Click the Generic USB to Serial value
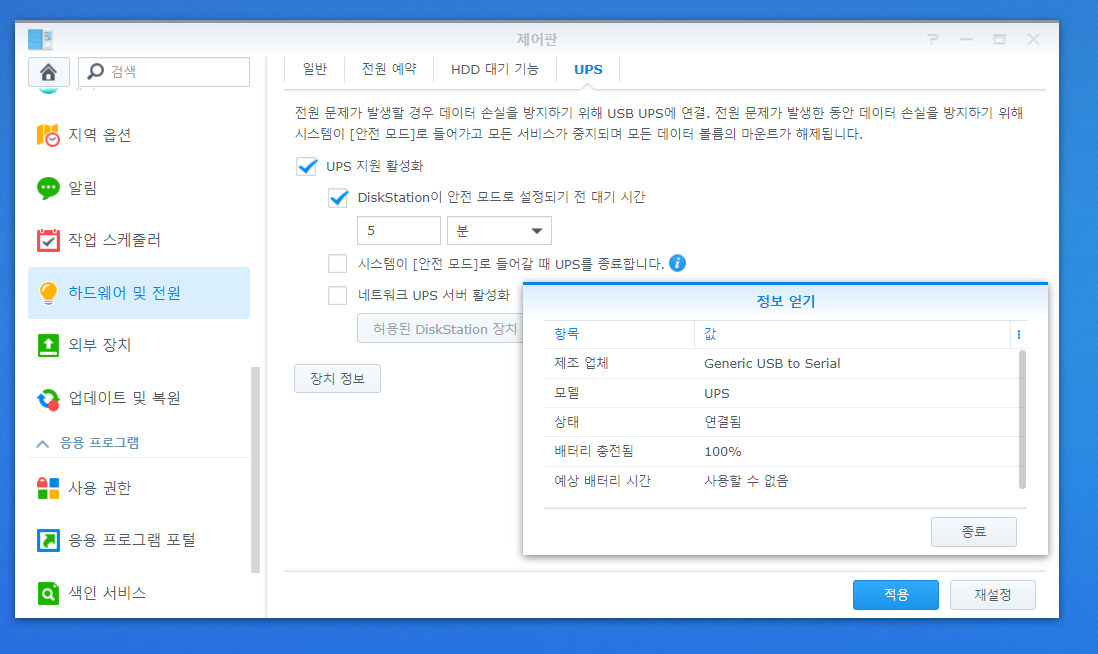Image resolution: width=1098 pixels, height=654 pixels. pos(772,363)
